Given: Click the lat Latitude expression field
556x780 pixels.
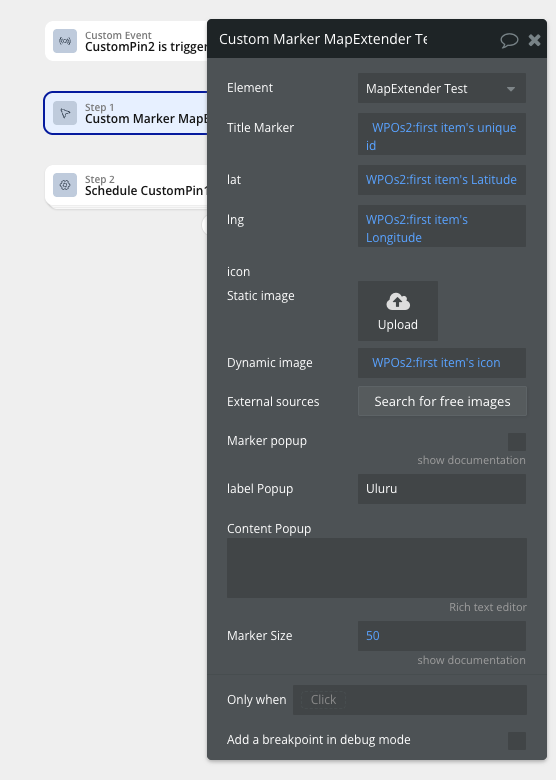Looking at the screenshot, I should tap(442, 180).
